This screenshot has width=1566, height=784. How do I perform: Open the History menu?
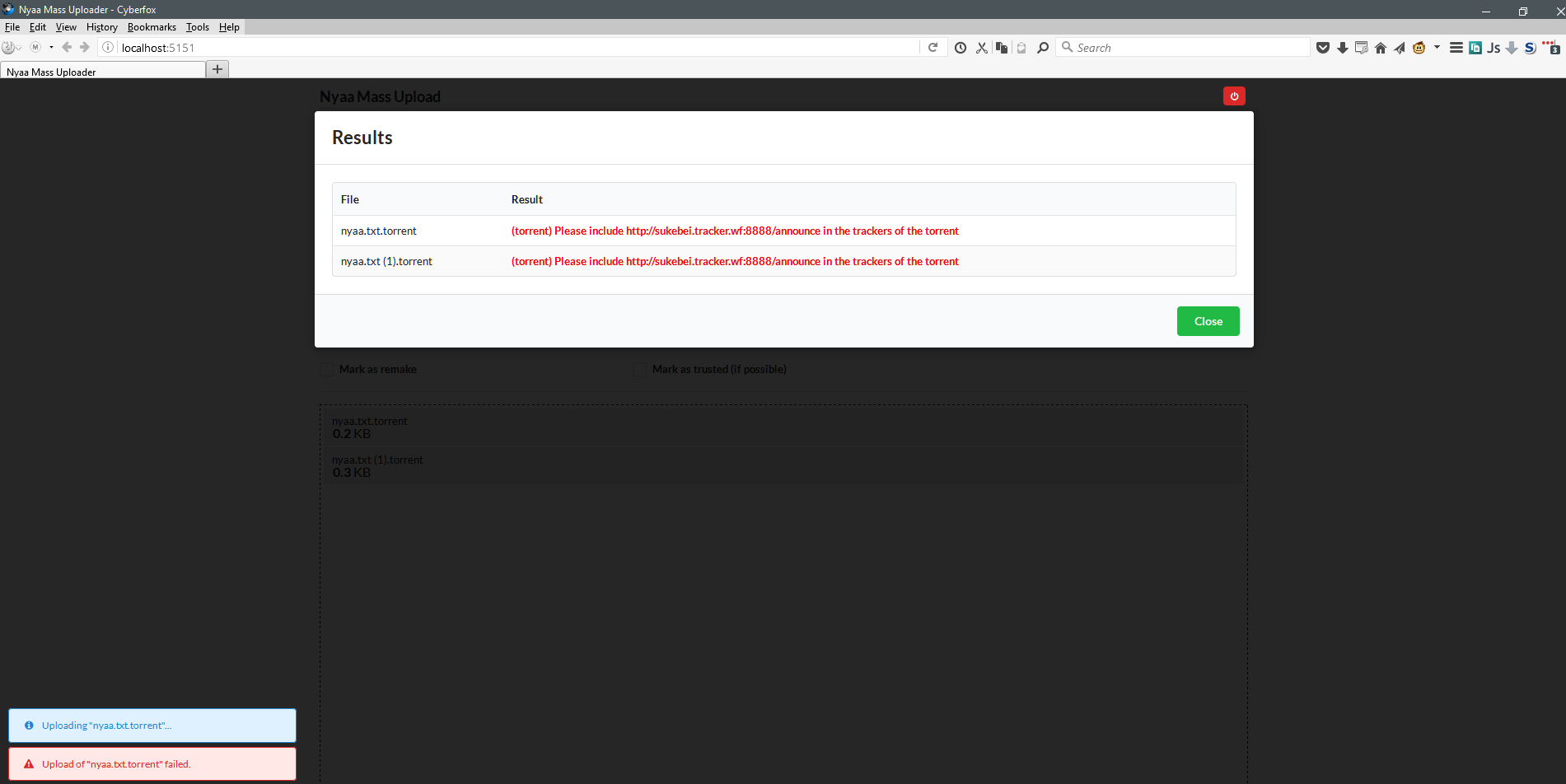coord(102,27)
